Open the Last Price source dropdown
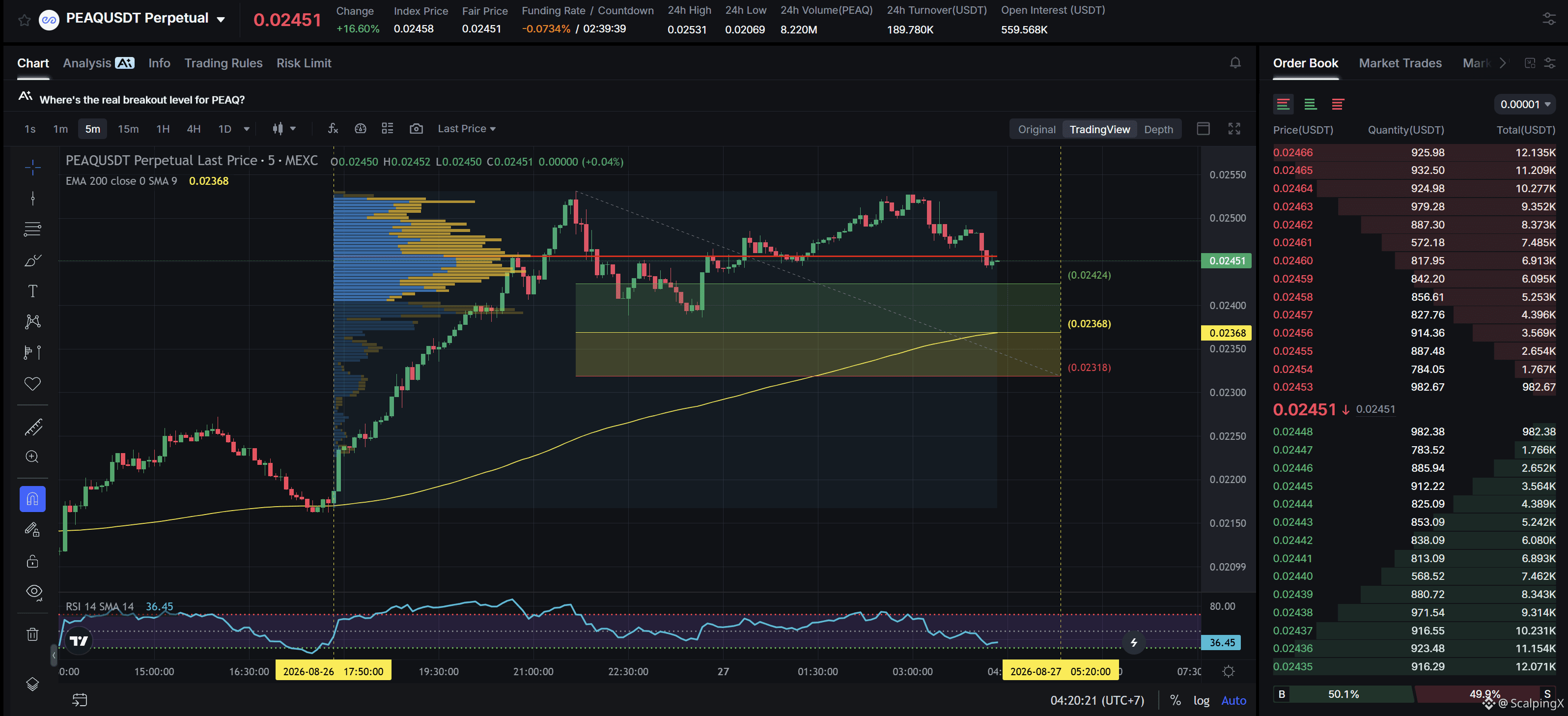 pyautogui.click(x=467, y=128)
